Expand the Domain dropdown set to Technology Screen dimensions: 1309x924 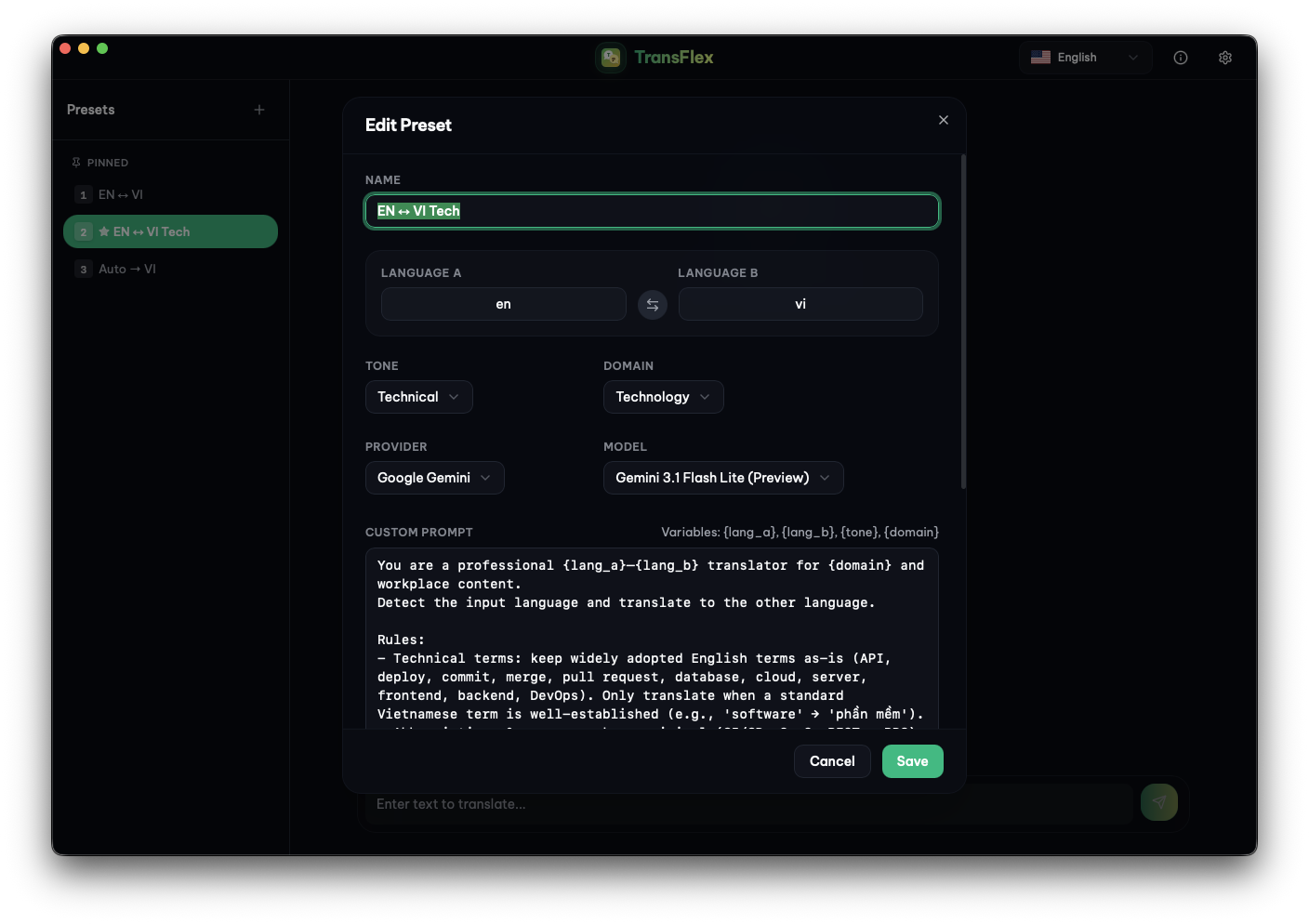(663, 397)
